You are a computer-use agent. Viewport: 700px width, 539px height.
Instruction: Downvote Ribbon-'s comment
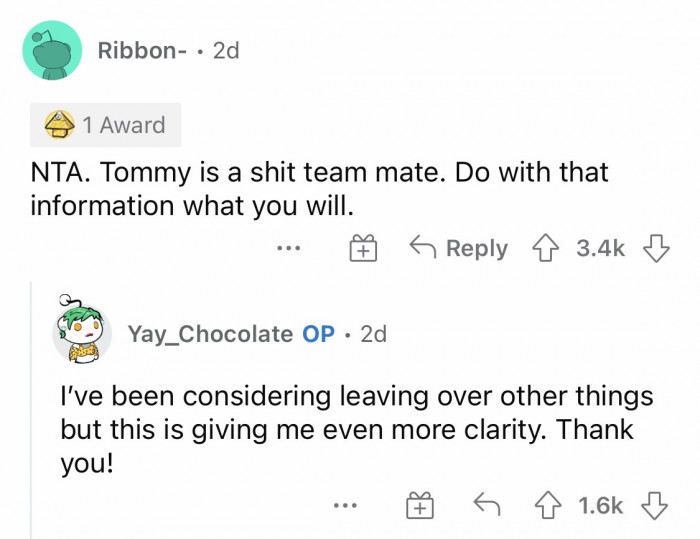[x=655, y=248]
